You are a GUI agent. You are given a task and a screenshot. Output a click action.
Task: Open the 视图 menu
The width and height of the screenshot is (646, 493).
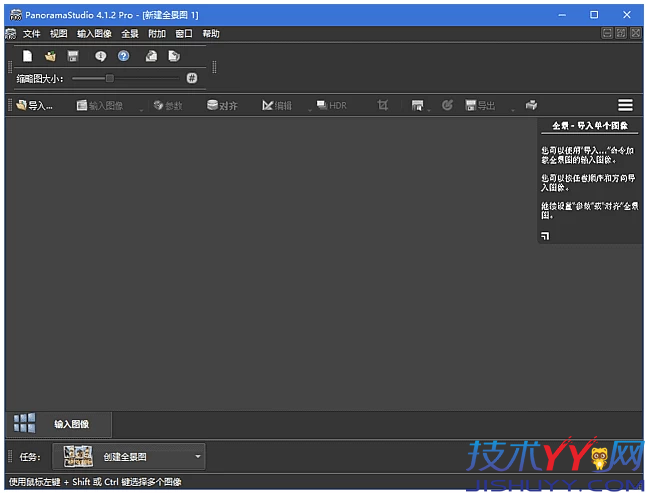pos(59,33)
